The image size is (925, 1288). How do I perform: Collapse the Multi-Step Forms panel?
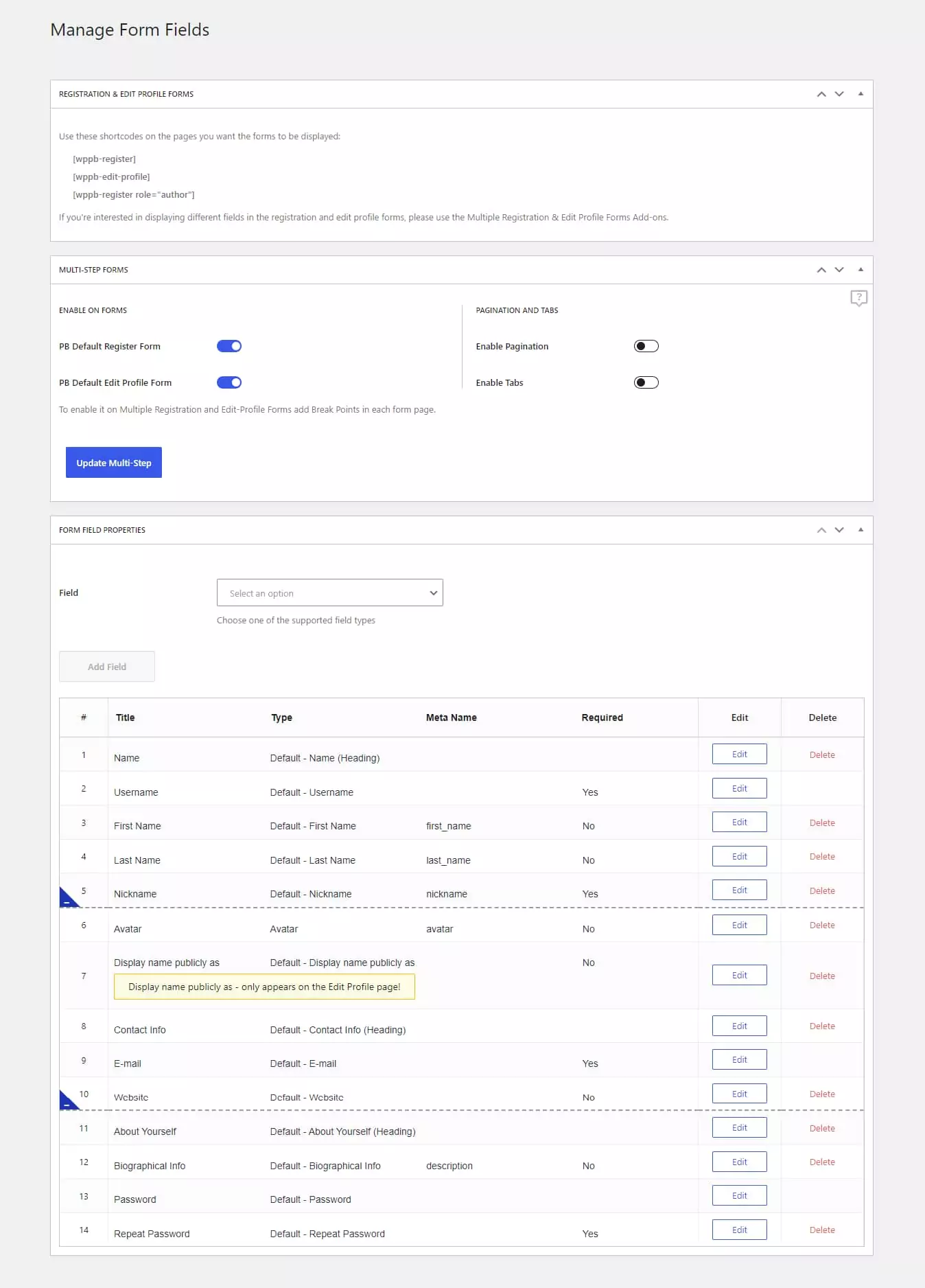(860, 270)
